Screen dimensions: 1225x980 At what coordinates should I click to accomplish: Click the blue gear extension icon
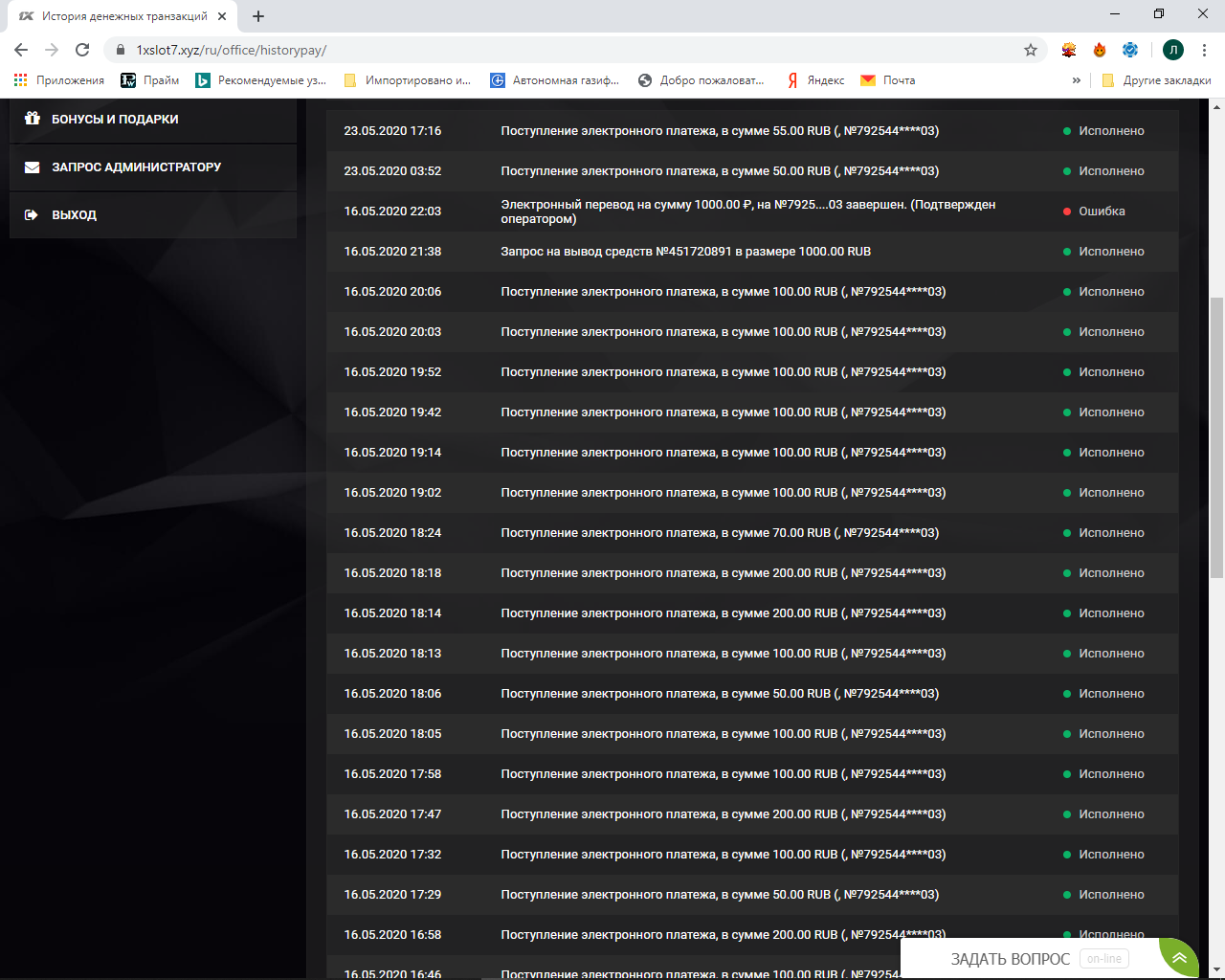click(1130, 50)
